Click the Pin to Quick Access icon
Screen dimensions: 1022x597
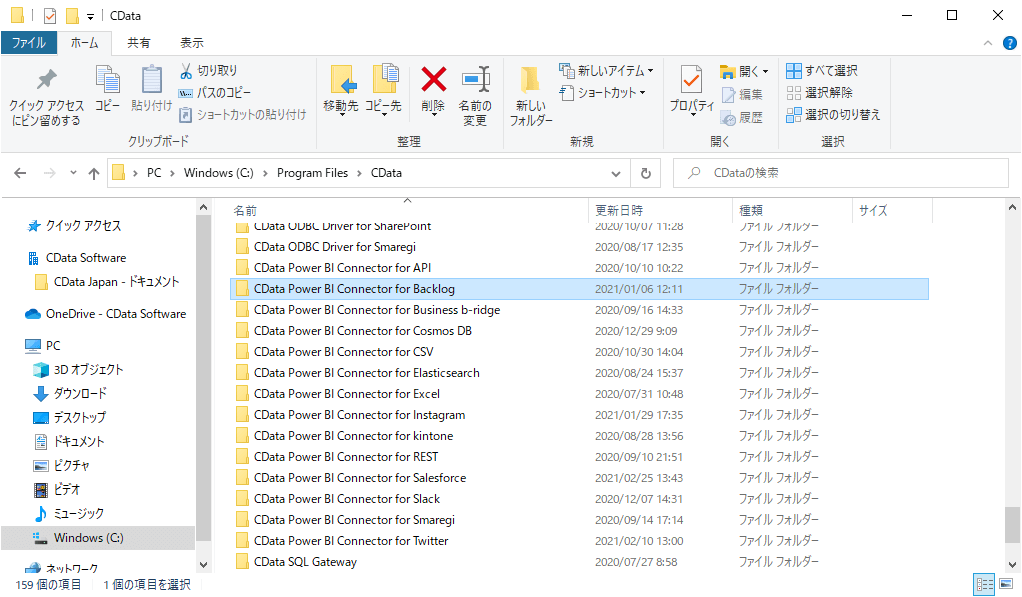(46, 80)
